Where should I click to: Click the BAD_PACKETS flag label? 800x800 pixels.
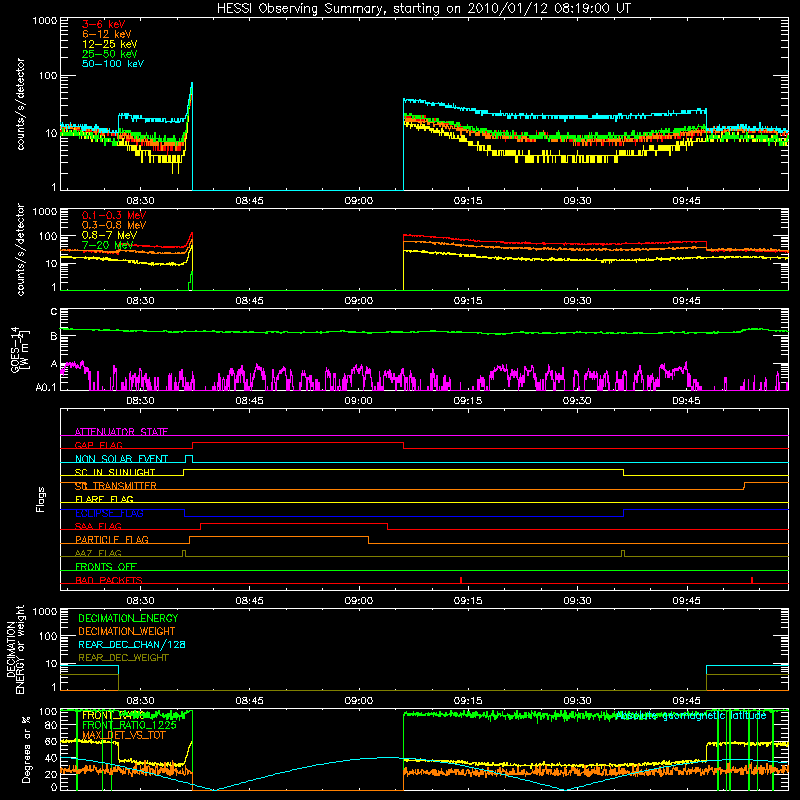109,580
